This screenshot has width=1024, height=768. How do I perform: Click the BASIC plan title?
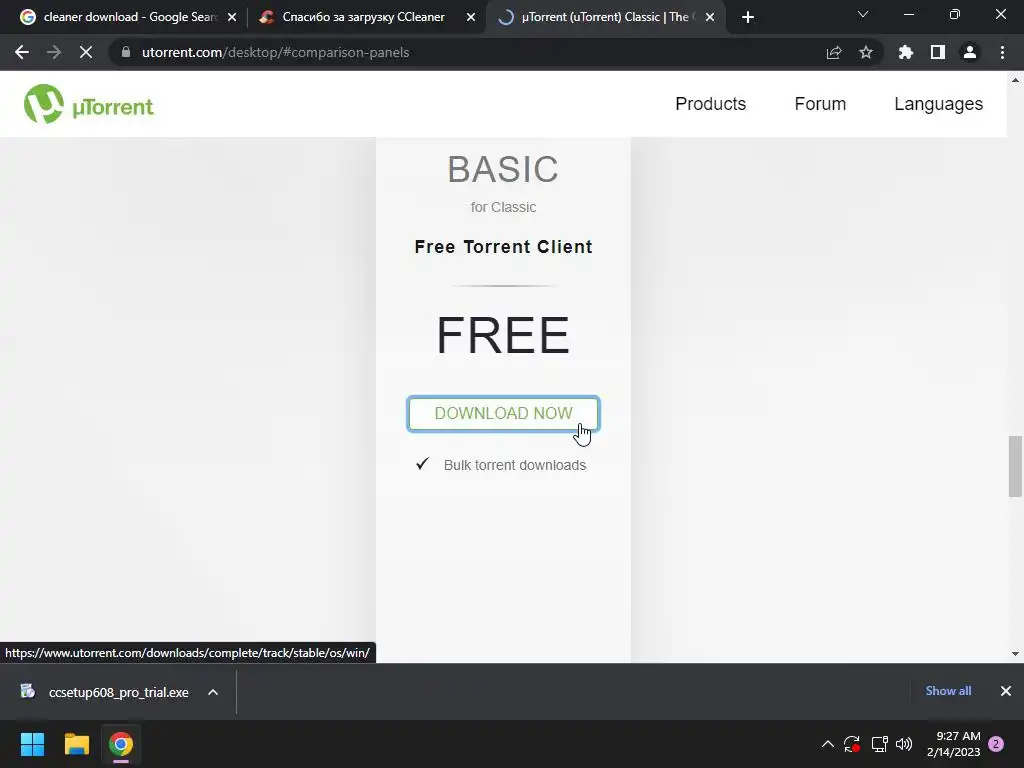(503, 169)
